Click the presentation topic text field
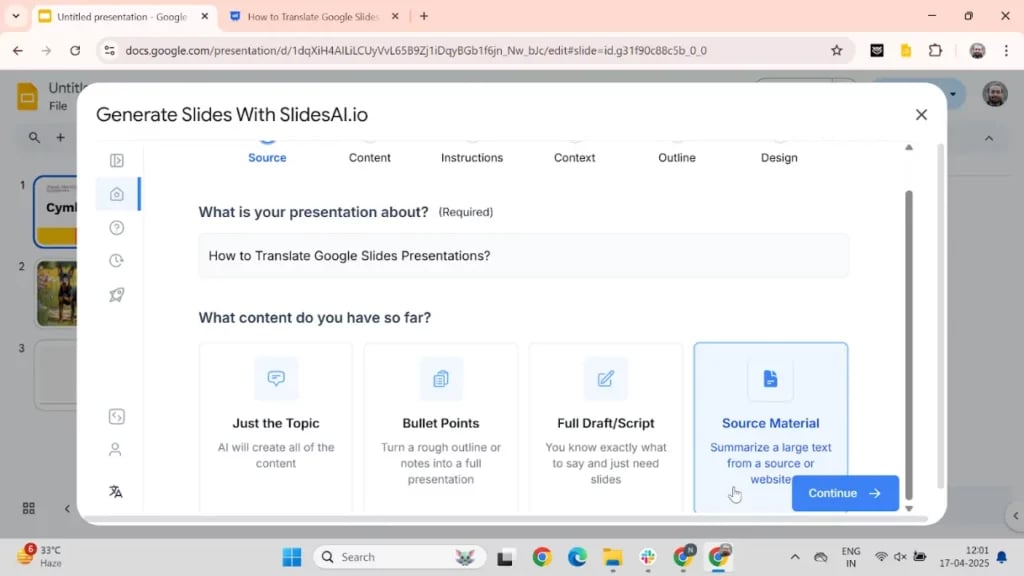This screenshot has height=576, width=1024. 523,256
